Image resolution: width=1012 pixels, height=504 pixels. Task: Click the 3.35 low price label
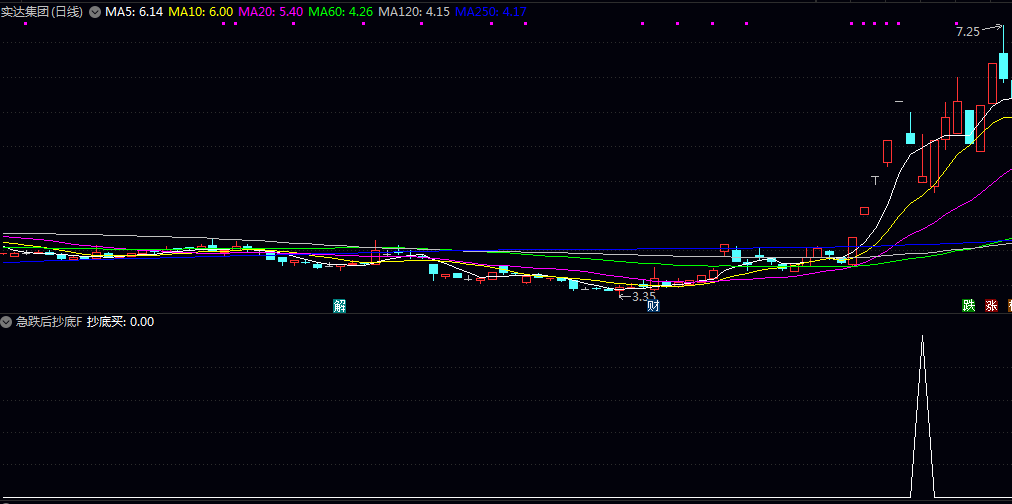pyautogui.click(x=643, y=296)
